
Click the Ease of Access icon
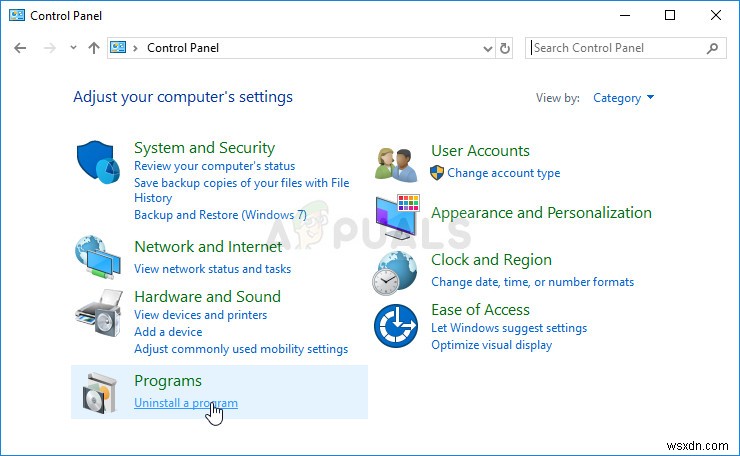coord(395,327)
